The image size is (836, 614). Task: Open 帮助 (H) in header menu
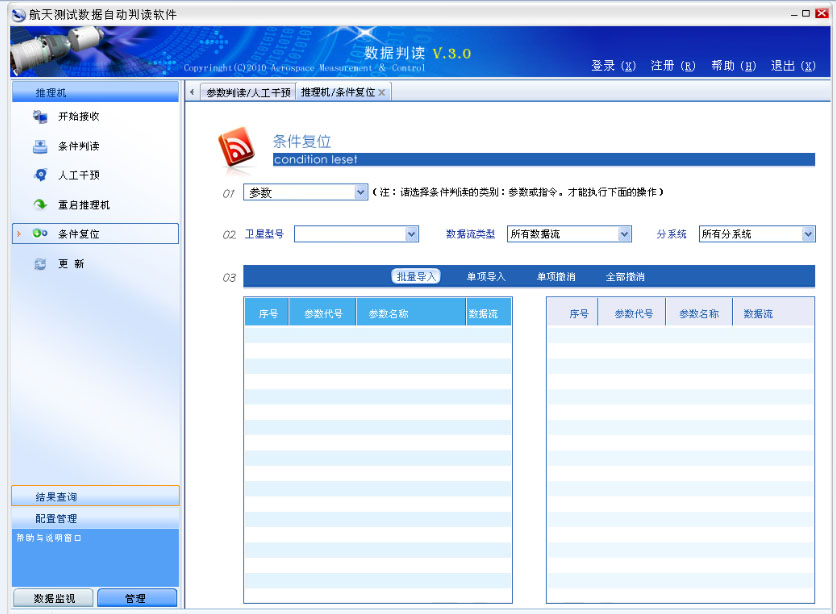pyautogui.click(x=734, y=66)
